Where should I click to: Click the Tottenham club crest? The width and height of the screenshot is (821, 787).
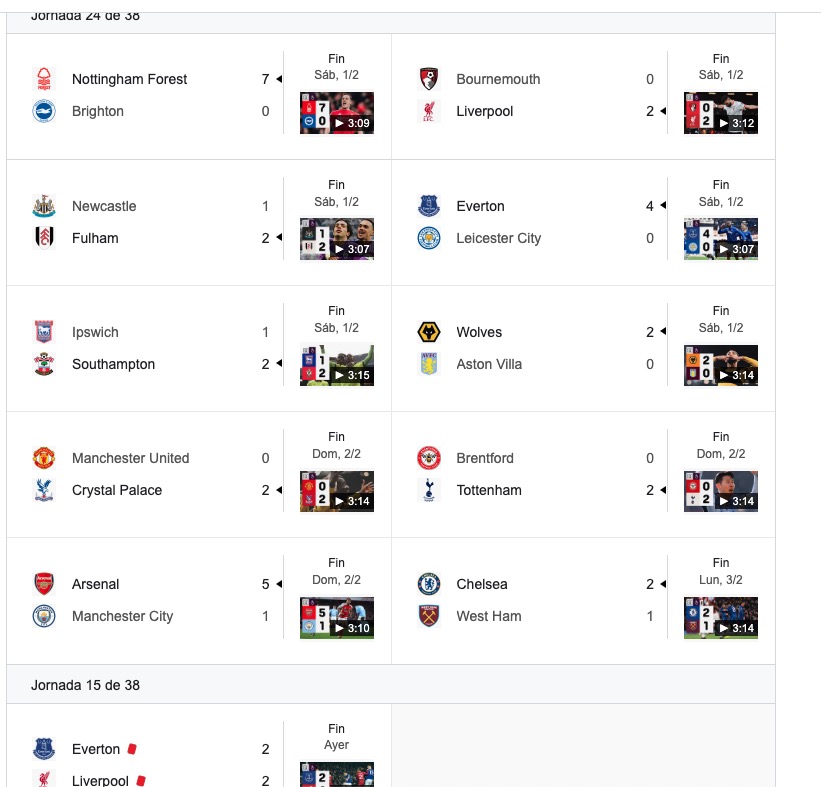click(x=429, y=490)
